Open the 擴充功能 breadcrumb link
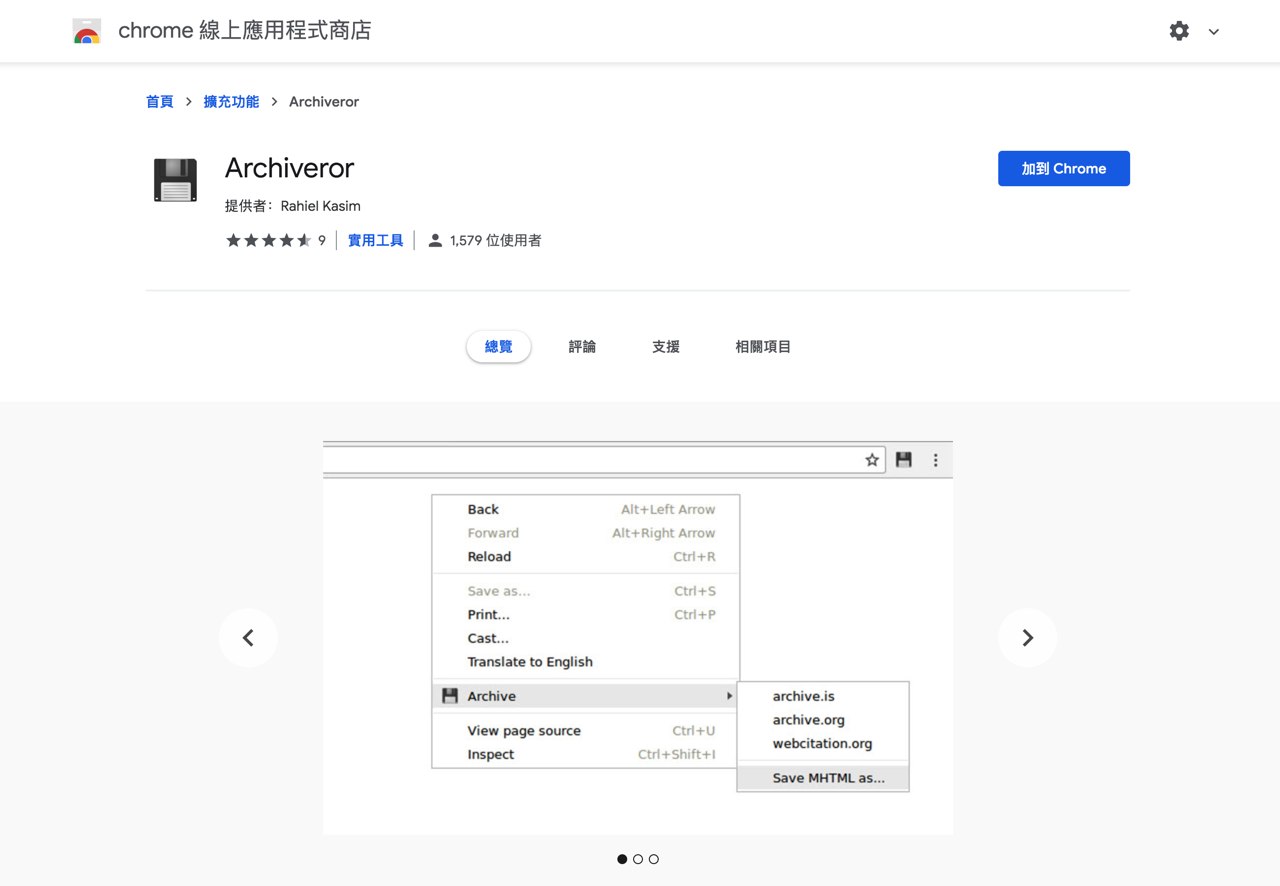 point(231,102)
